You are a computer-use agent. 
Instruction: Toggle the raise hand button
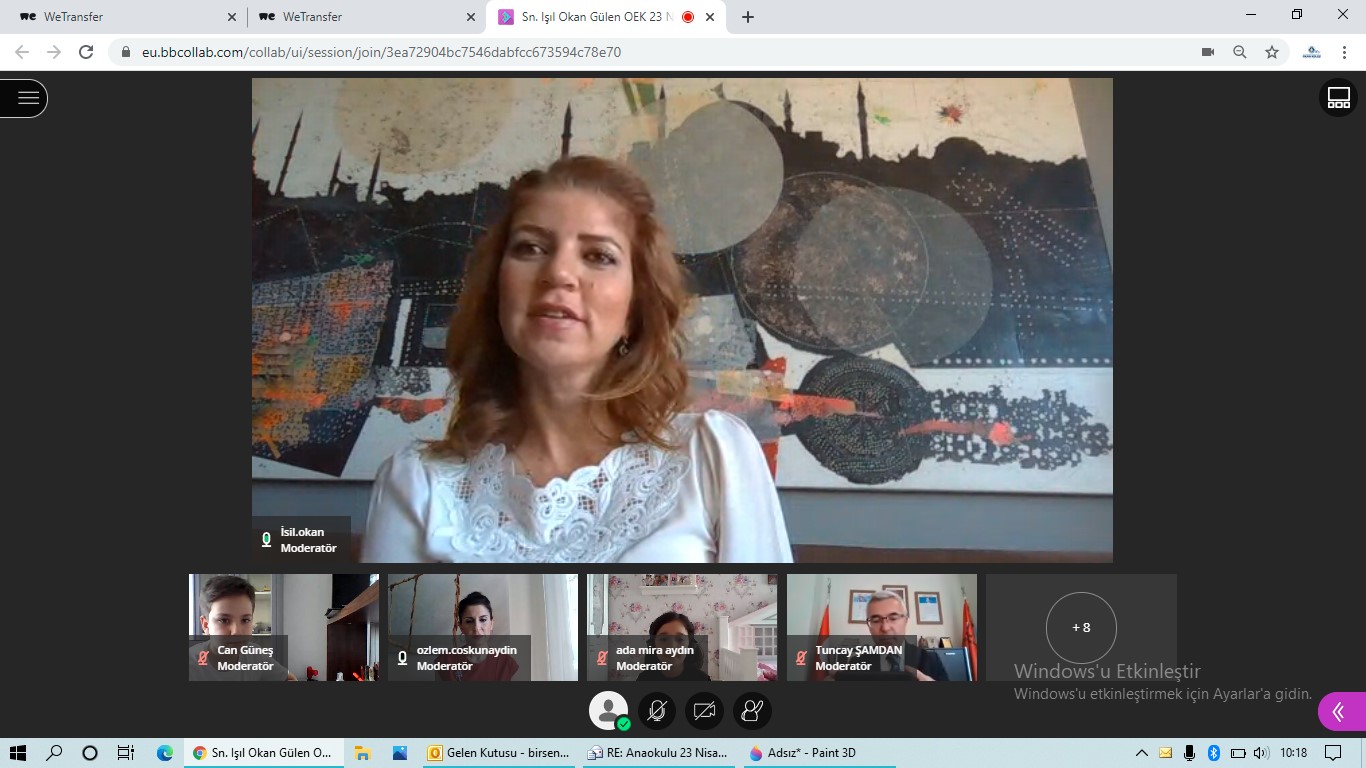752,711
